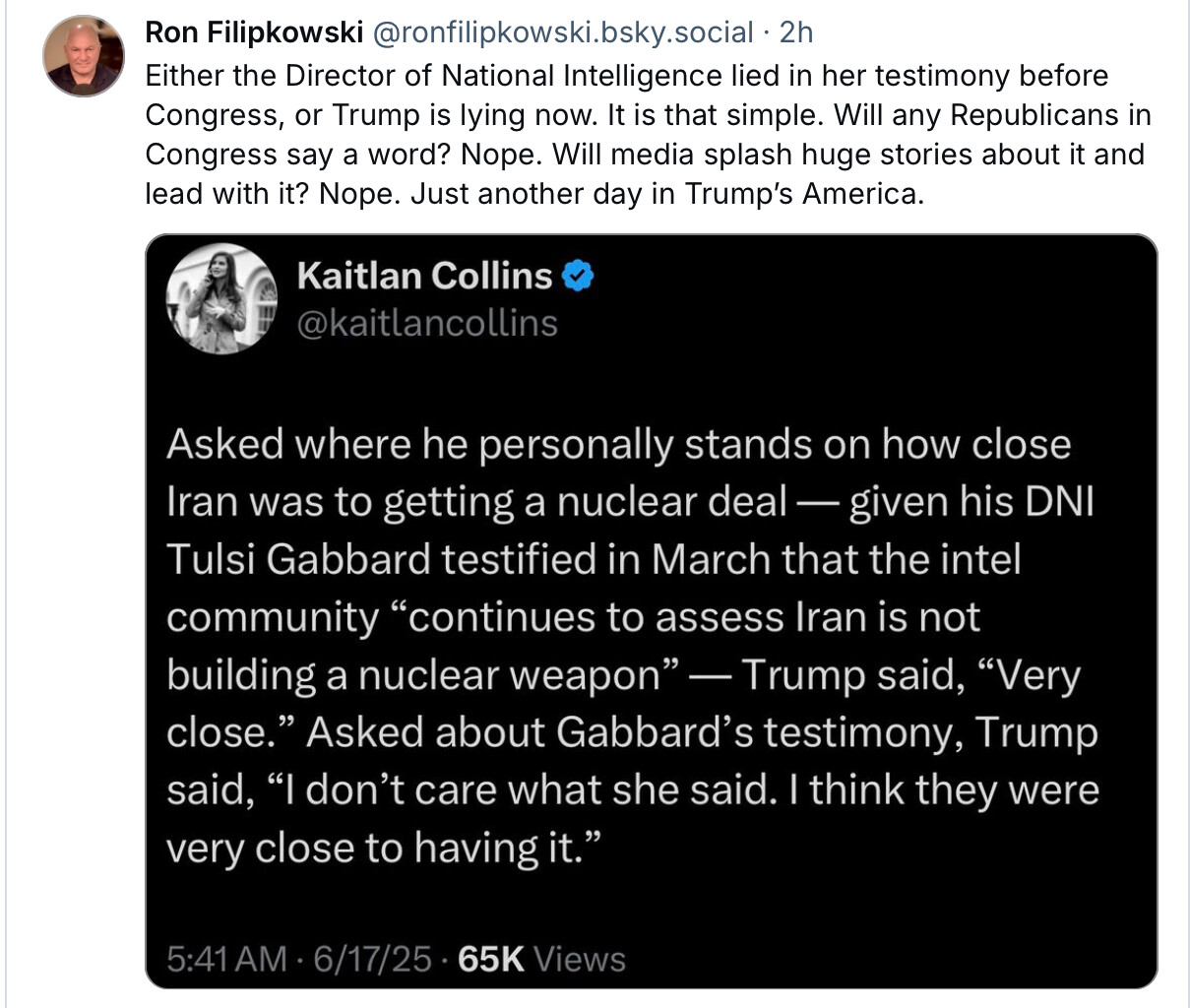Image resolution: width=1190 pixels, height=1008 pixels.
Task: Open Ron Filipkowski's profile avatar
Action: [x=84, y=56]
